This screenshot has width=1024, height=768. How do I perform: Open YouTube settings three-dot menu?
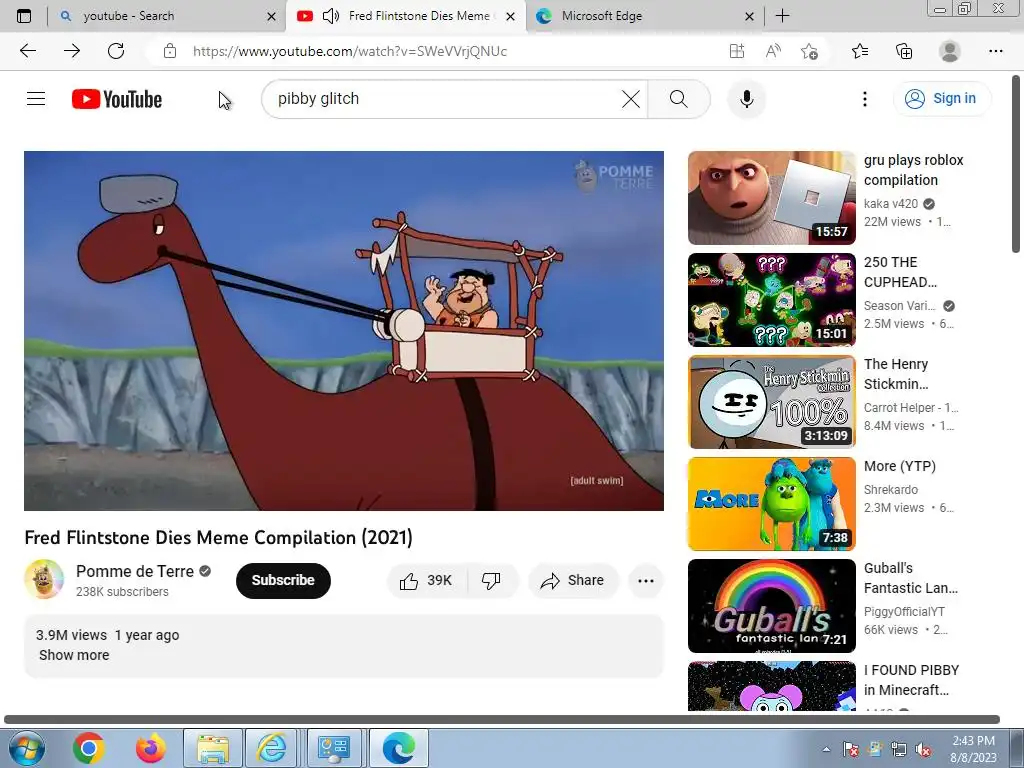tap(865, 99)
